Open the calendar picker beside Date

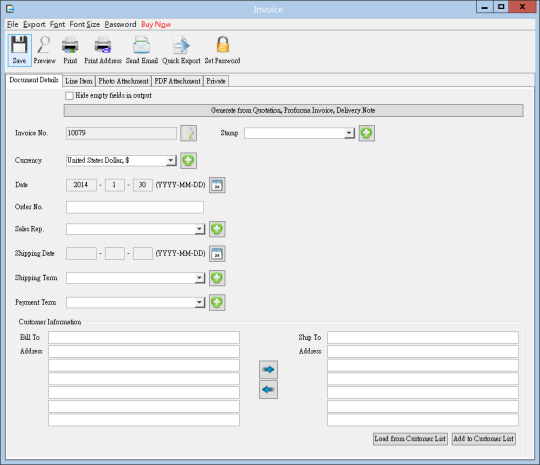click(217, 185)
